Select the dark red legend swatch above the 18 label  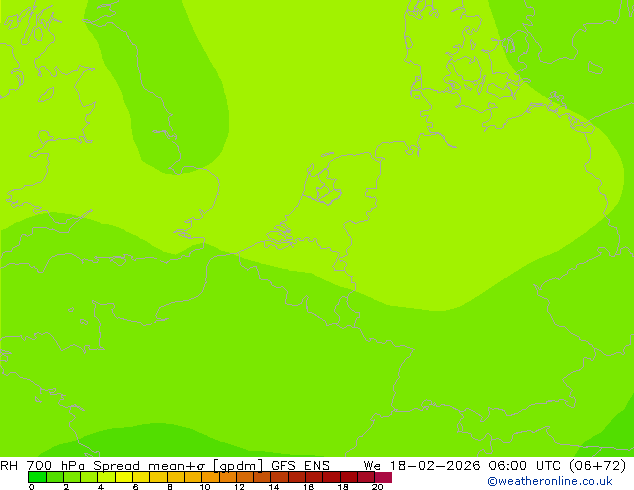coord(349,477)
